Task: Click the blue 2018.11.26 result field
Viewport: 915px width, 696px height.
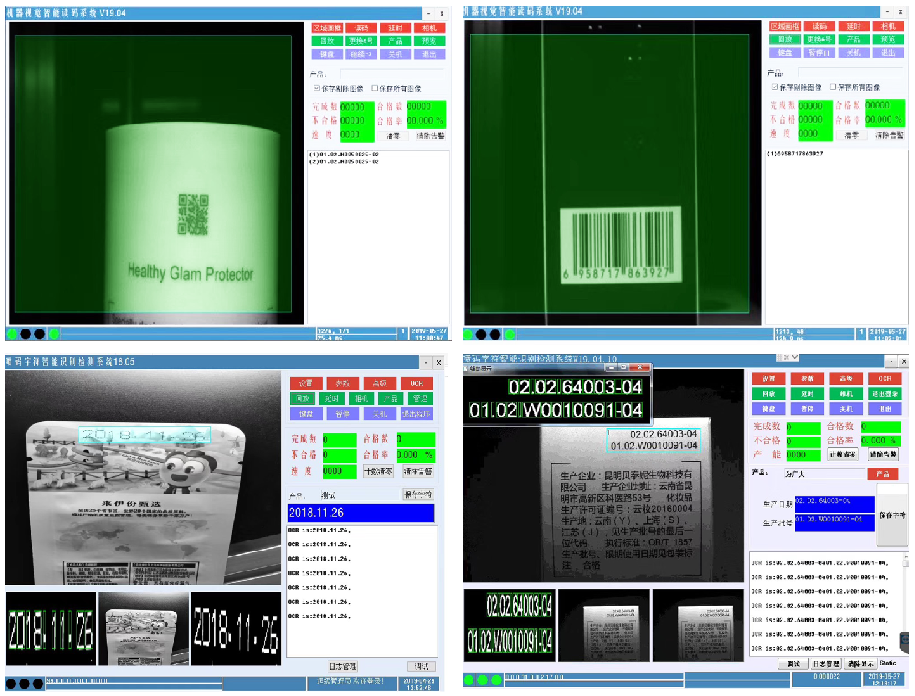Action: click(x=361, y=513)
